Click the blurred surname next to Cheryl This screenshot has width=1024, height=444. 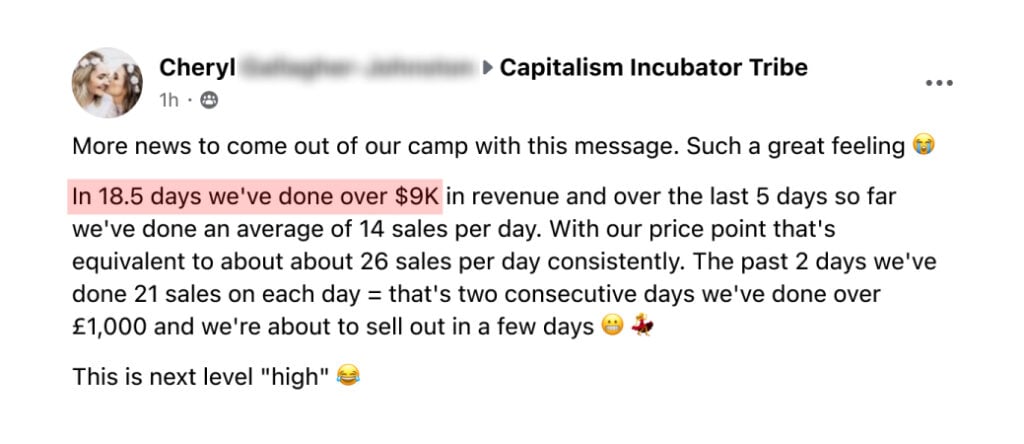click(x=358, y=67)
